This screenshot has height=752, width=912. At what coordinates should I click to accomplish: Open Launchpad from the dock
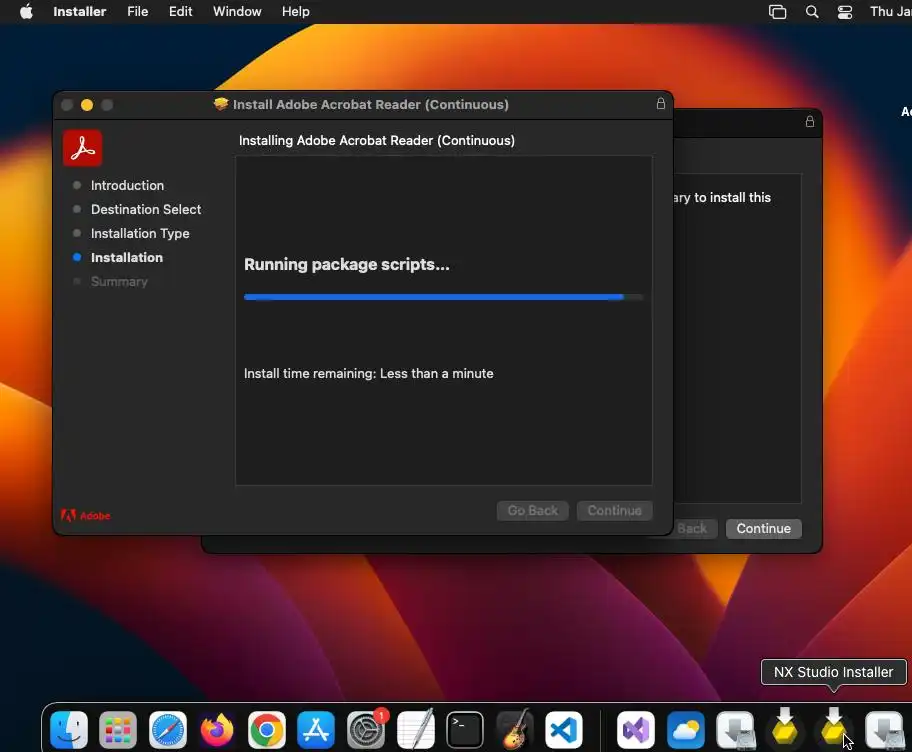[118, 730]
